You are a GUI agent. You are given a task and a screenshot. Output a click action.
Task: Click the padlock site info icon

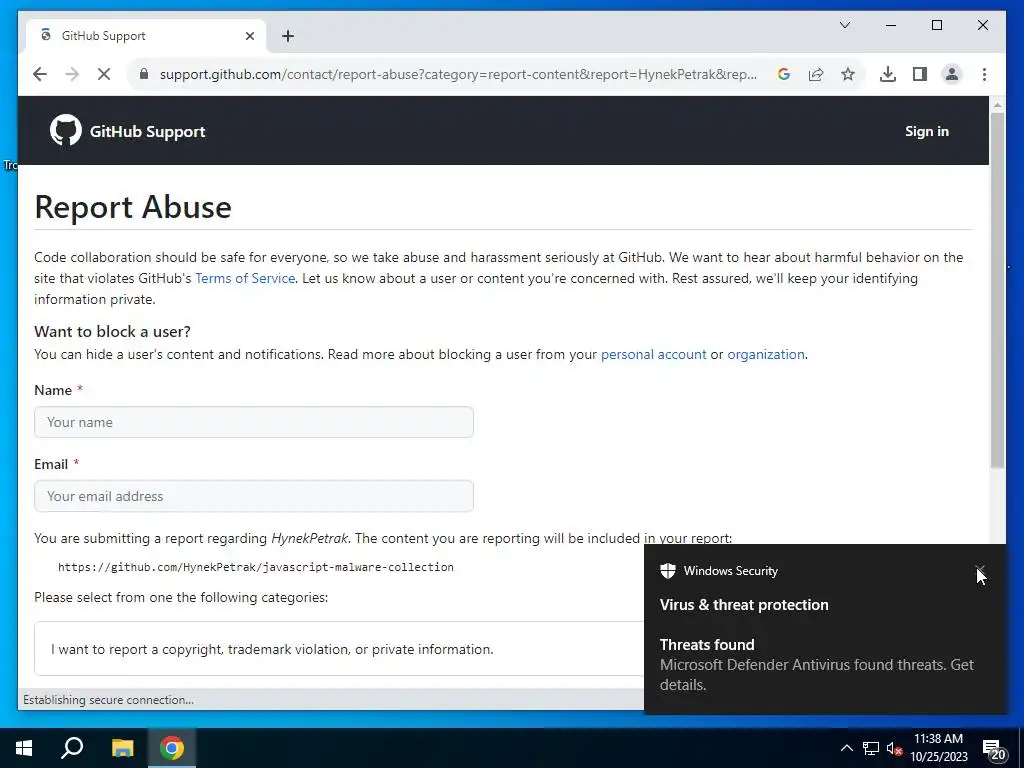144,74
